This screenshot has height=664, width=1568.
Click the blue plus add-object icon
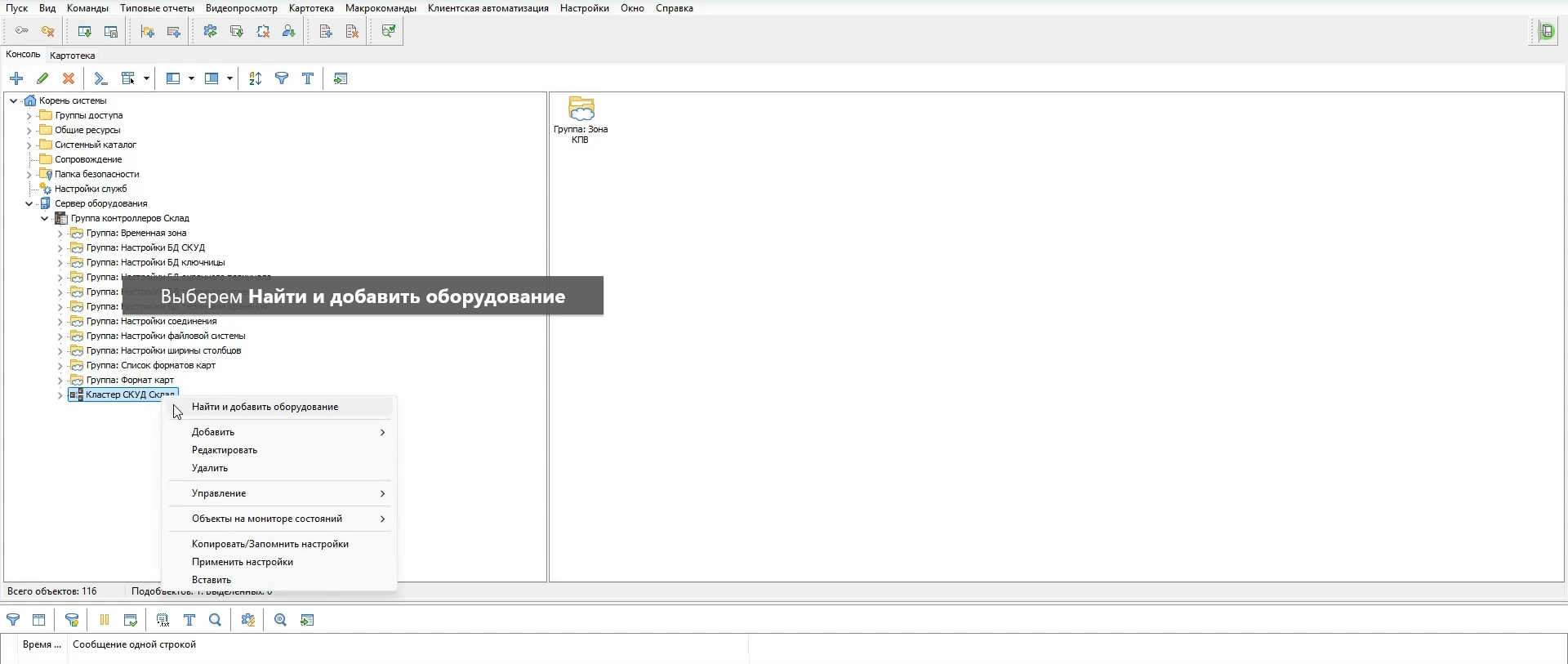click(x=16, y=78)
